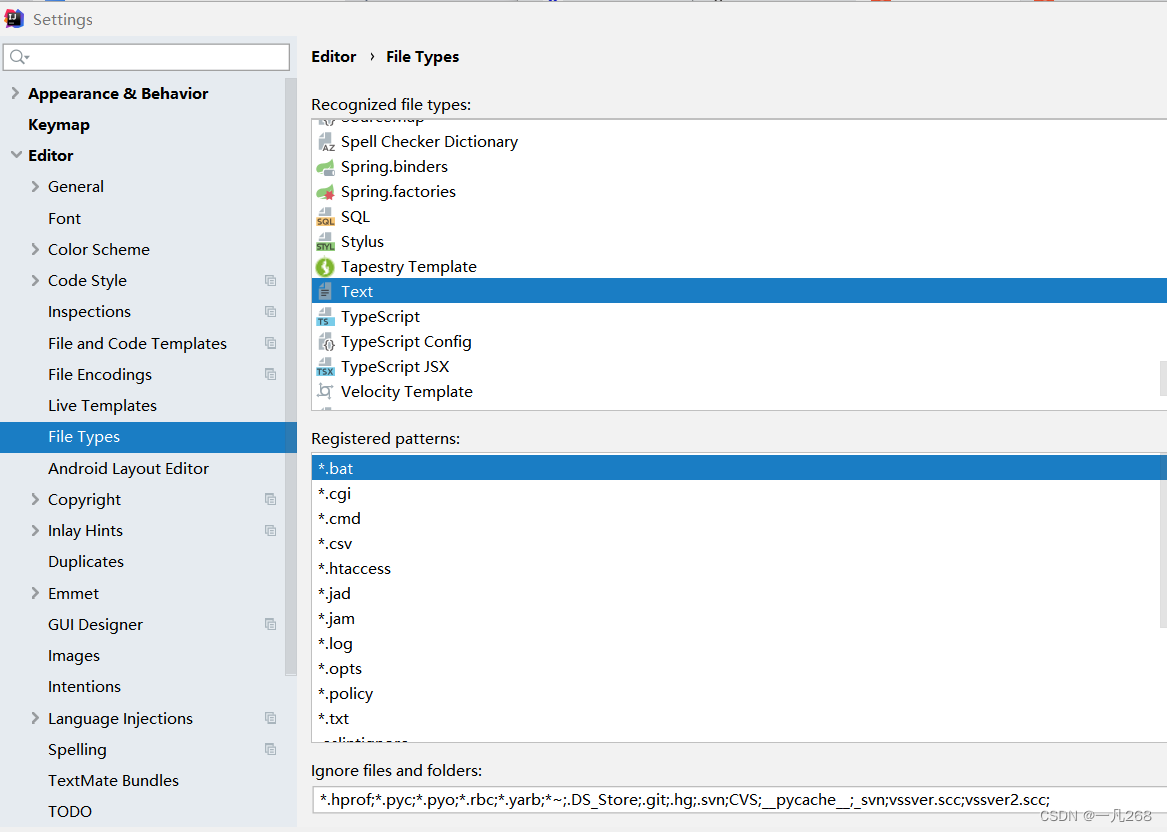
Task: Click the Velocity Template icon
Action: tap(326, 391)
